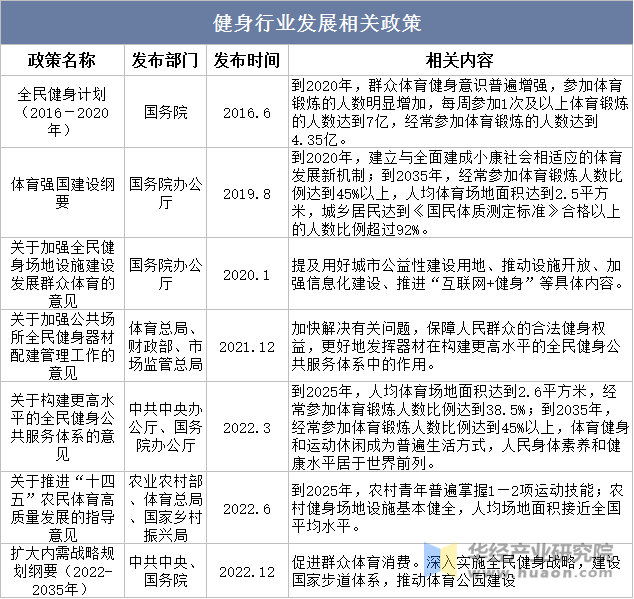Select the 发布部门 column header
Screen dimensions: 634x599
click(165, 60)
